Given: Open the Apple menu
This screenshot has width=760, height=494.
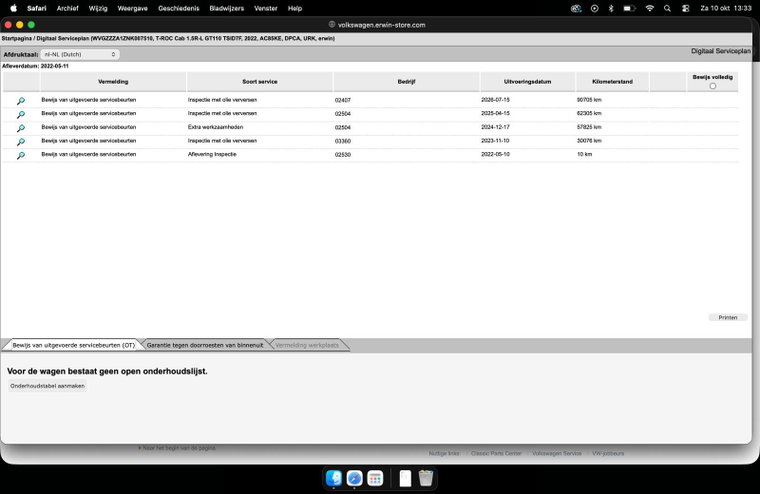Looking at the screenshot, I should [14, 8].
